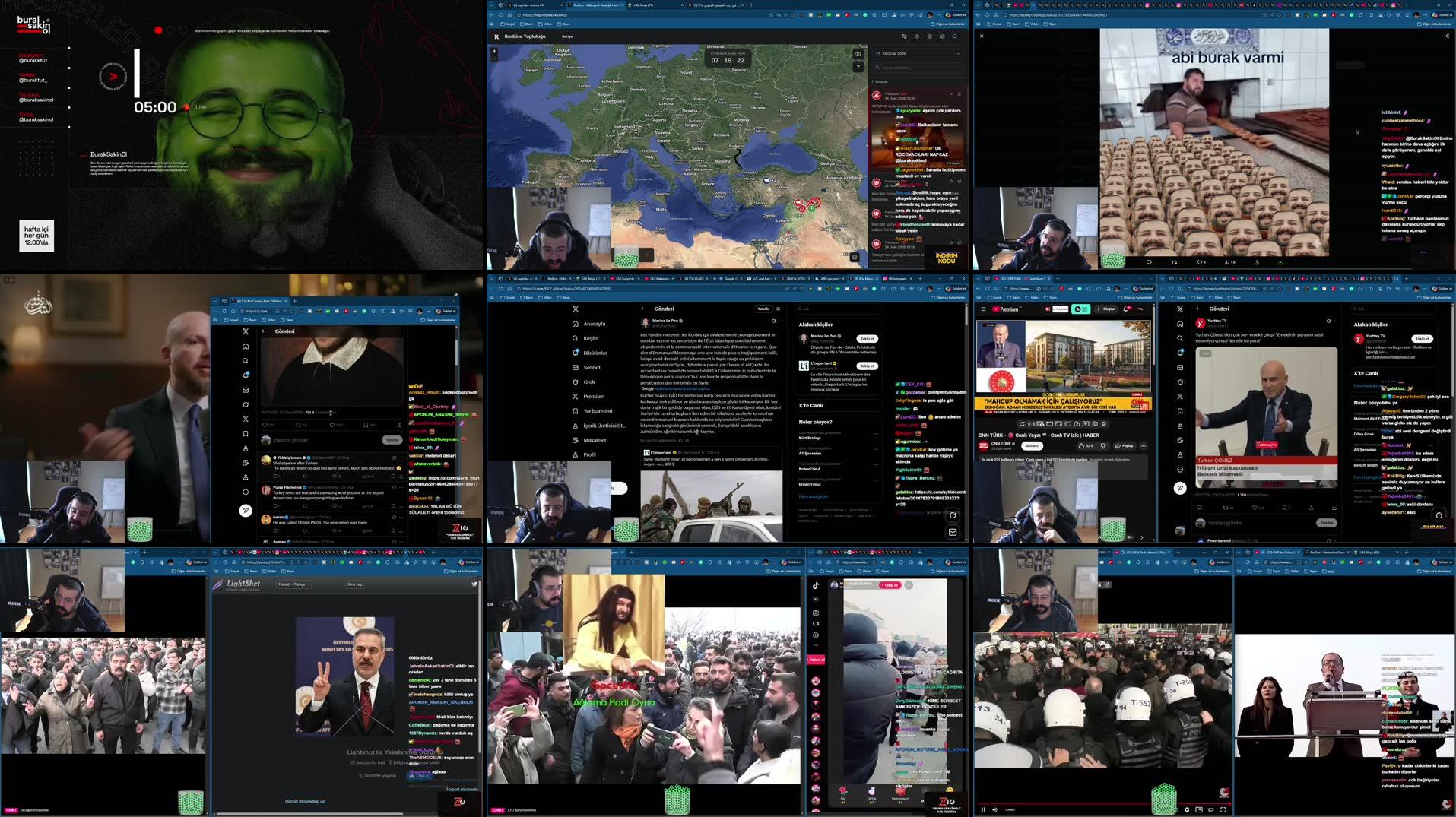
Task: Open Grok from the X sidebar
Action: tap(589, 382)
